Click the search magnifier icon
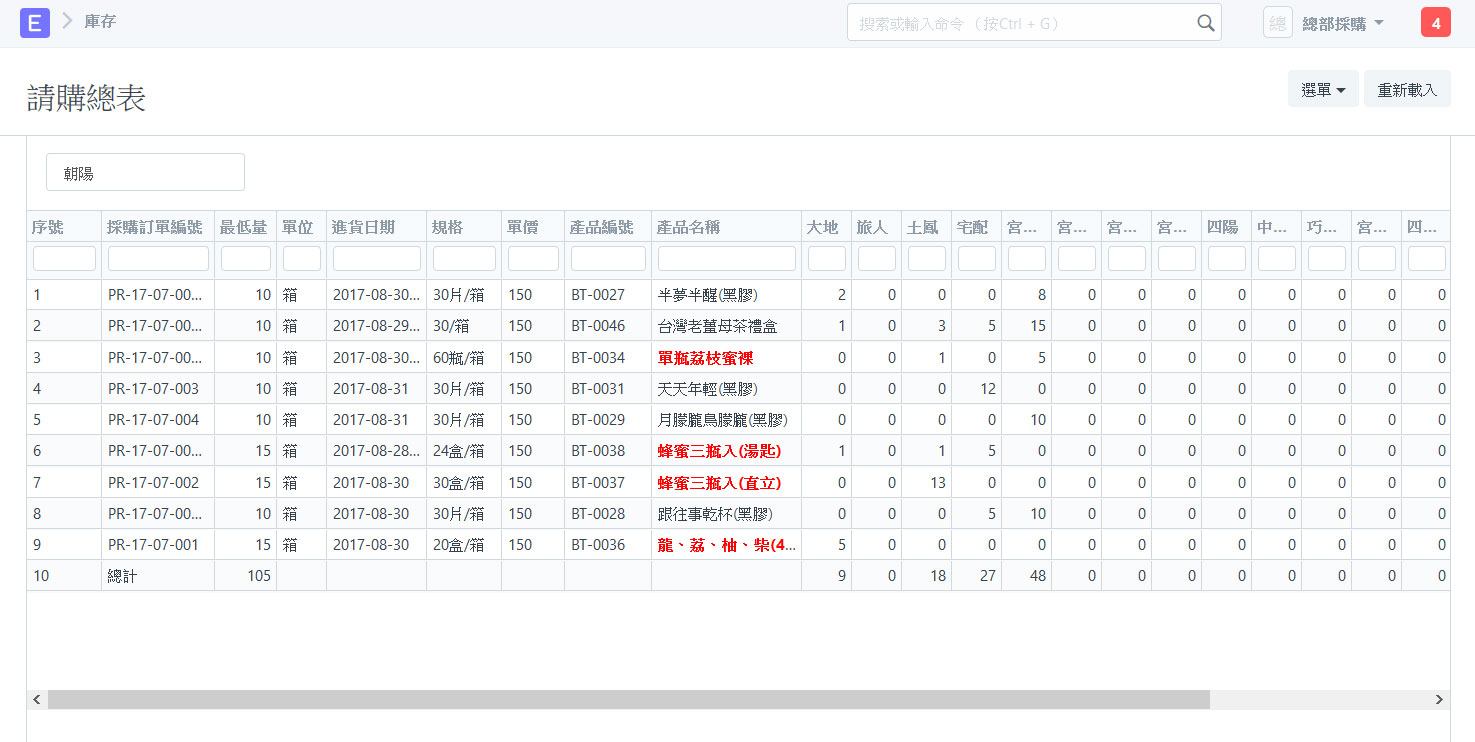The height and width of the screenshot is (742, 1475). (x=1205, y=23)
